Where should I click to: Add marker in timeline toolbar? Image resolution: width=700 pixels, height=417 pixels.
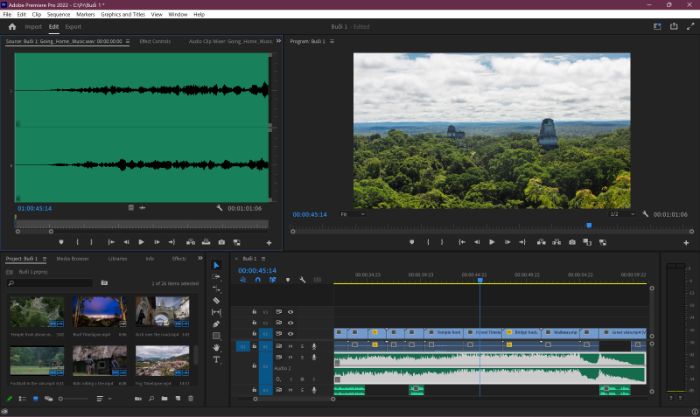pos(288,280)
